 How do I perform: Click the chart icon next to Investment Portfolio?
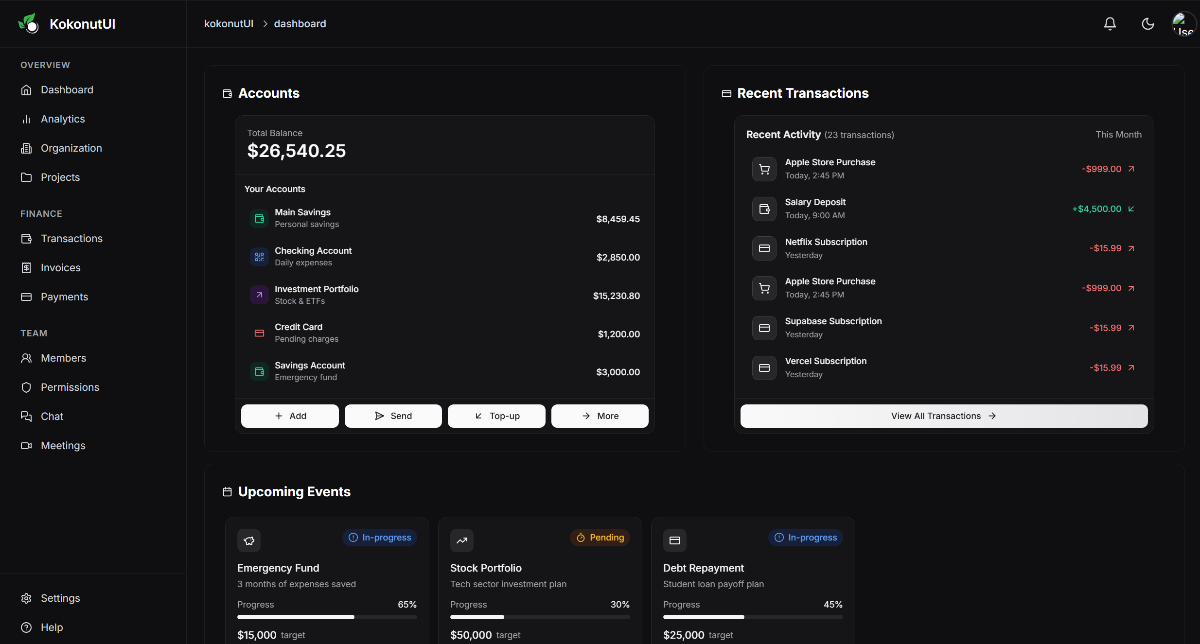[x=259, y=294]
